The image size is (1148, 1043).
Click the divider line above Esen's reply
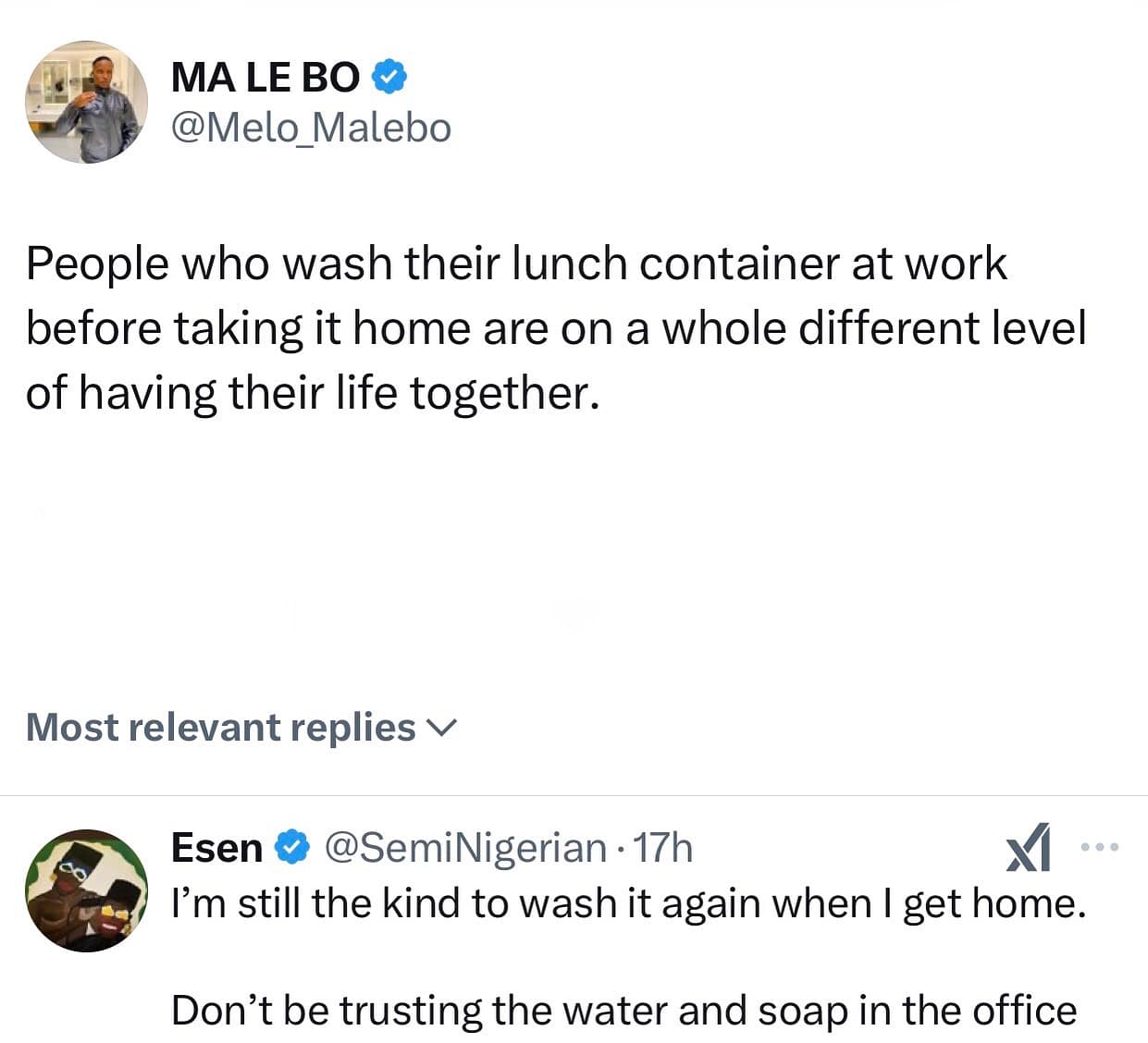574,795
